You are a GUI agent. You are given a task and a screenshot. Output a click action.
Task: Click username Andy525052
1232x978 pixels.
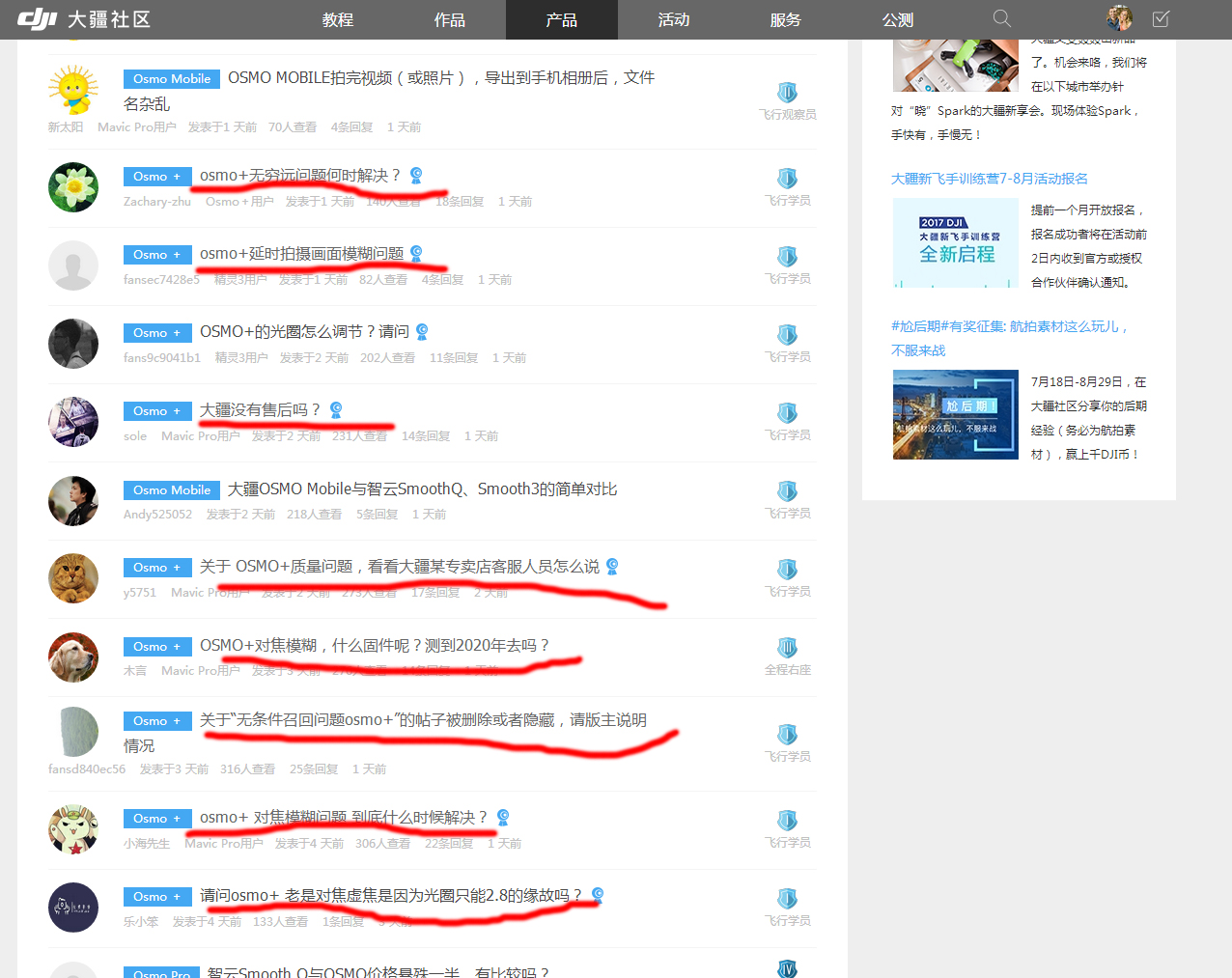pos(157,515)
